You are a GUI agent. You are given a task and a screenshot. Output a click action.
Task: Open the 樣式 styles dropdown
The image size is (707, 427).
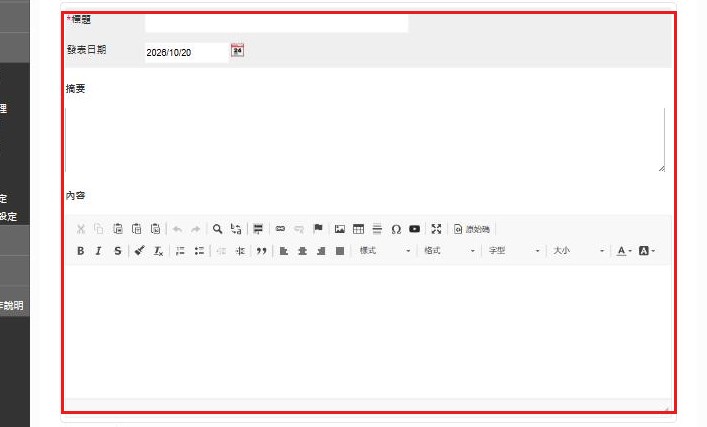[x=385, y=251]
